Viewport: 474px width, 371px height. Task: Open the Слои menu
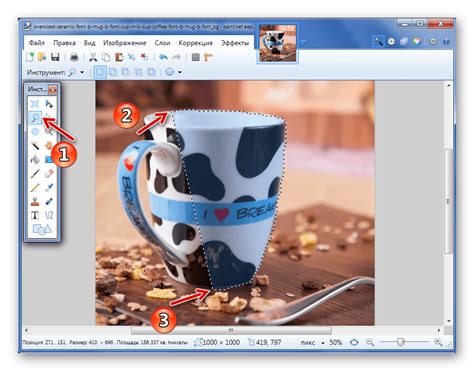point(162,43)
